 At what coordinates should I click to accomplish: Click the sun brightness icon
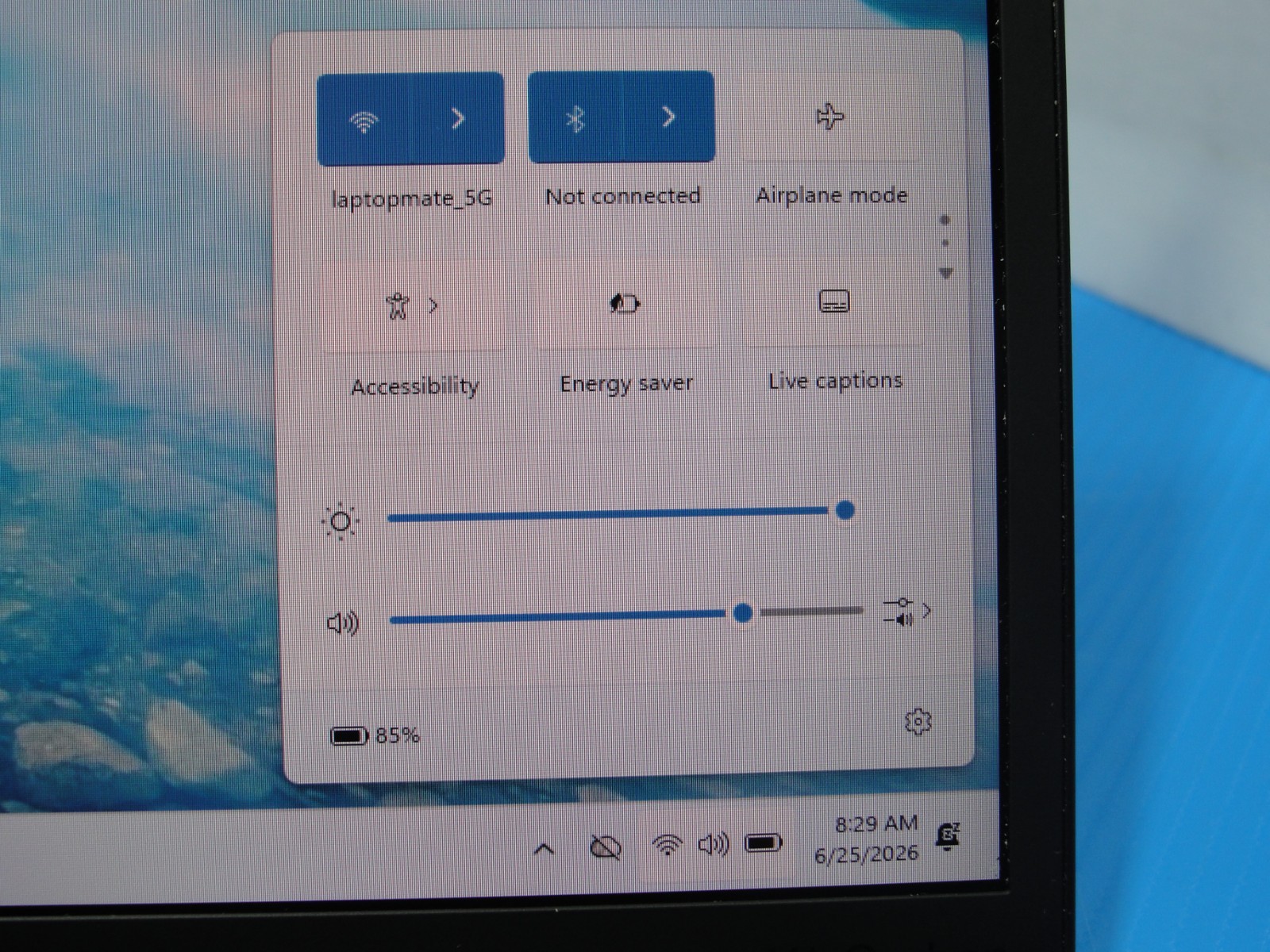[x=341, y=521]
